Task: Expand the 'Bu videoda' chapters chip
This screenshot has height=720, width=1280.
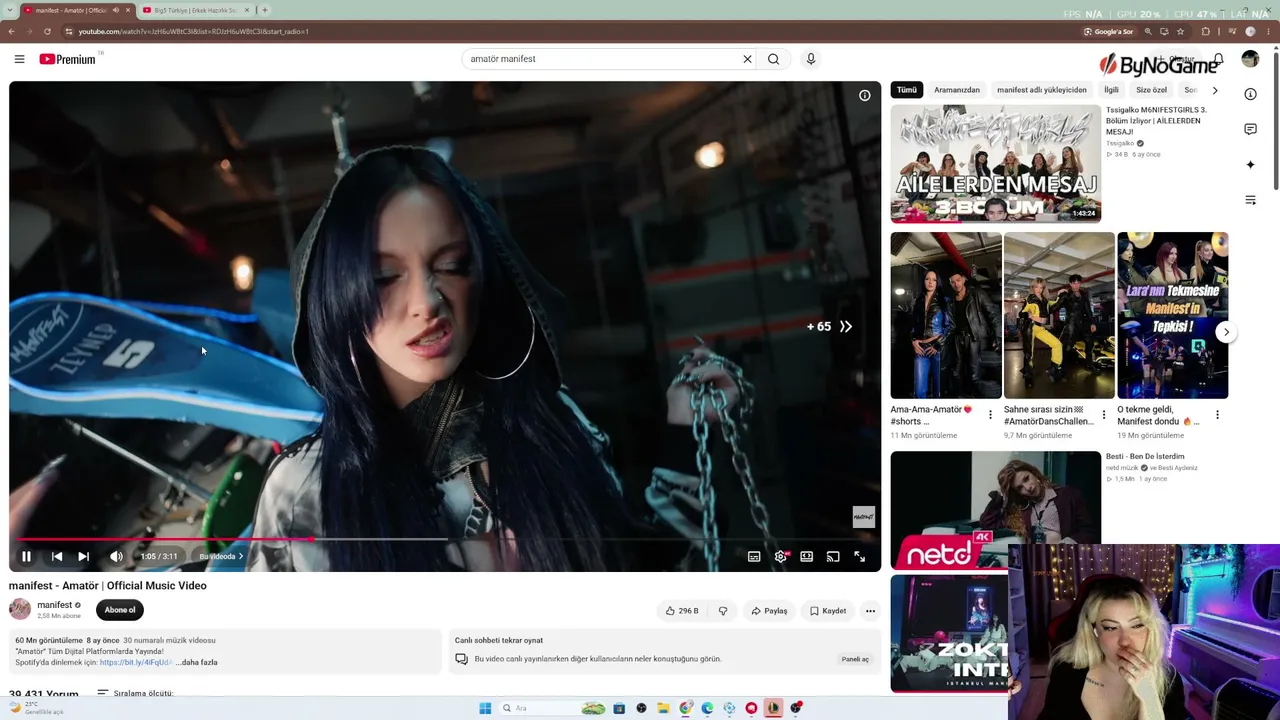Action: [221, 557]
